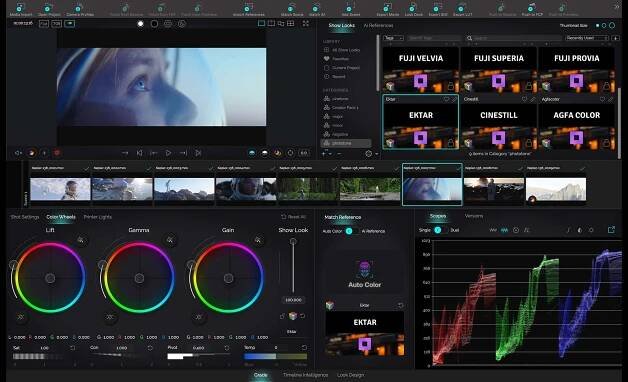Viewport: 628px width, 382px height.
Task: Pop out the scopes panel
Action: point(611,229)
